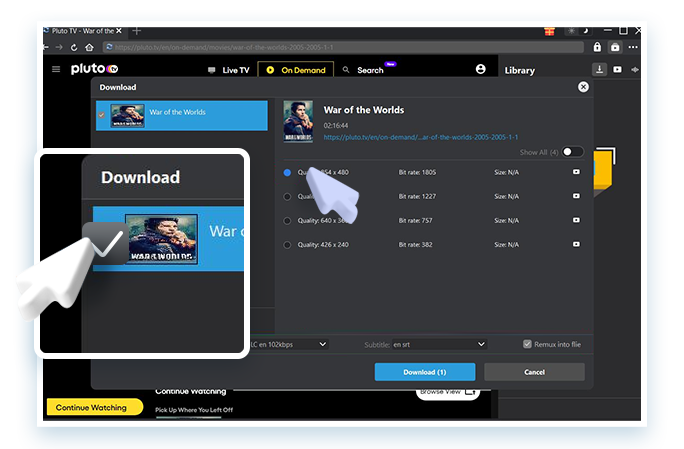Viewport: 684px width, 449px height.
Task: Click video icon on bit rate 382 row
Action: (576, 244)
